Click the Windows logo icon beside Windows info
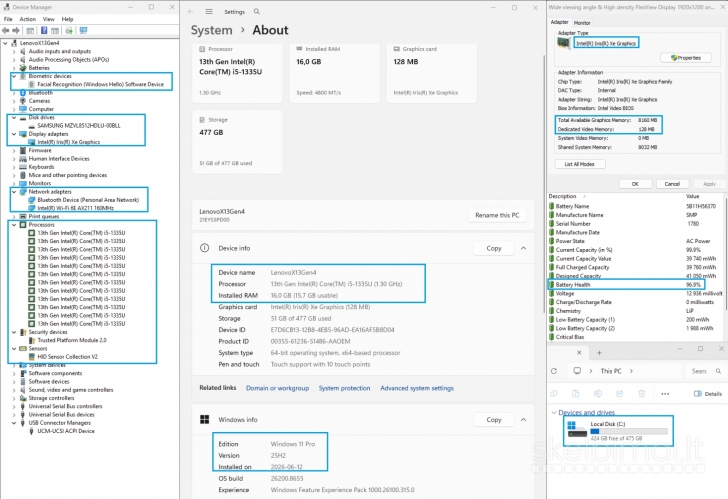Screen dimensions: 728x499 point(204,420)
